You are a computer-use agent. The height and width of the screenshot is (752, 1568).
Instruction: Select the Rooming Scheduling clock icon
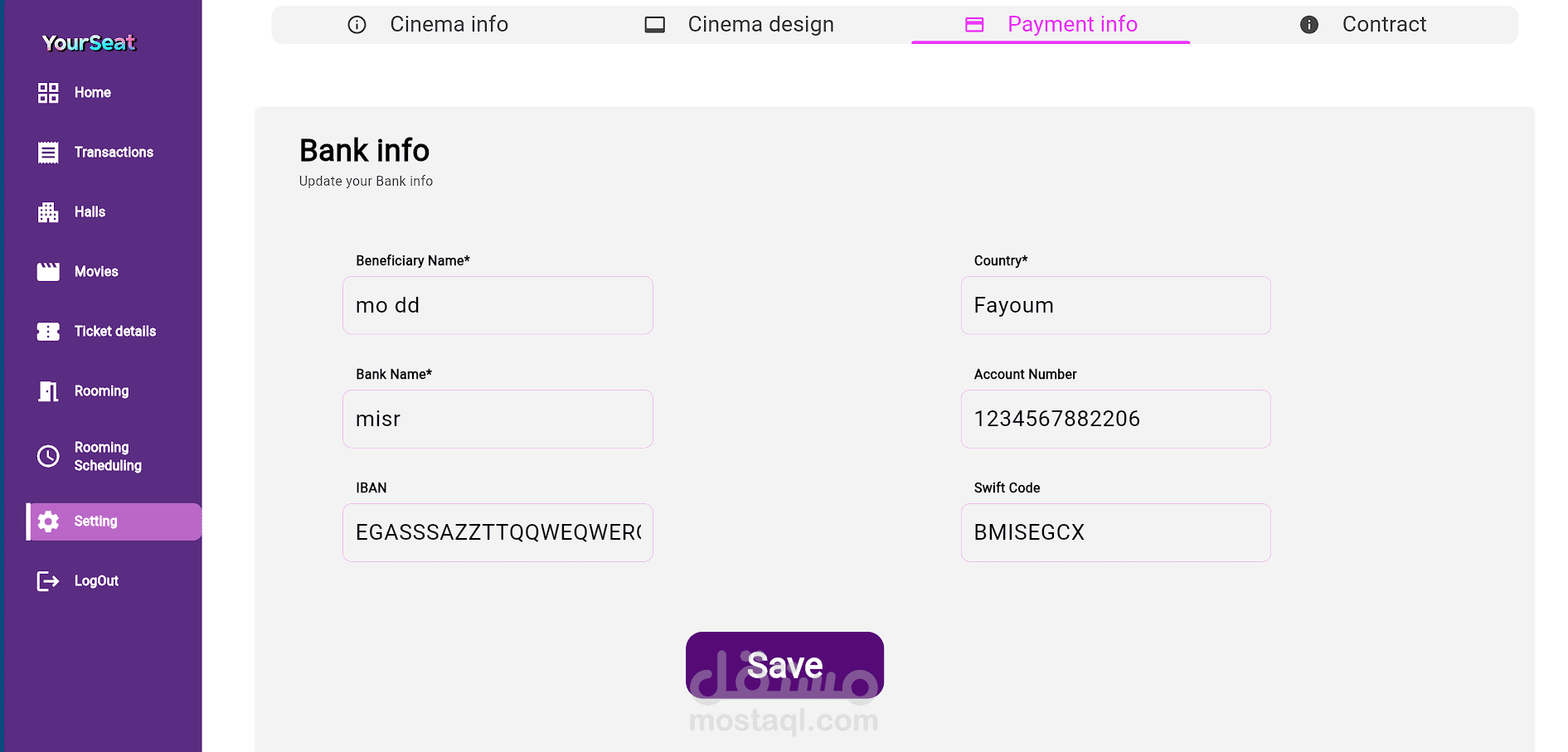click(48, 456)
